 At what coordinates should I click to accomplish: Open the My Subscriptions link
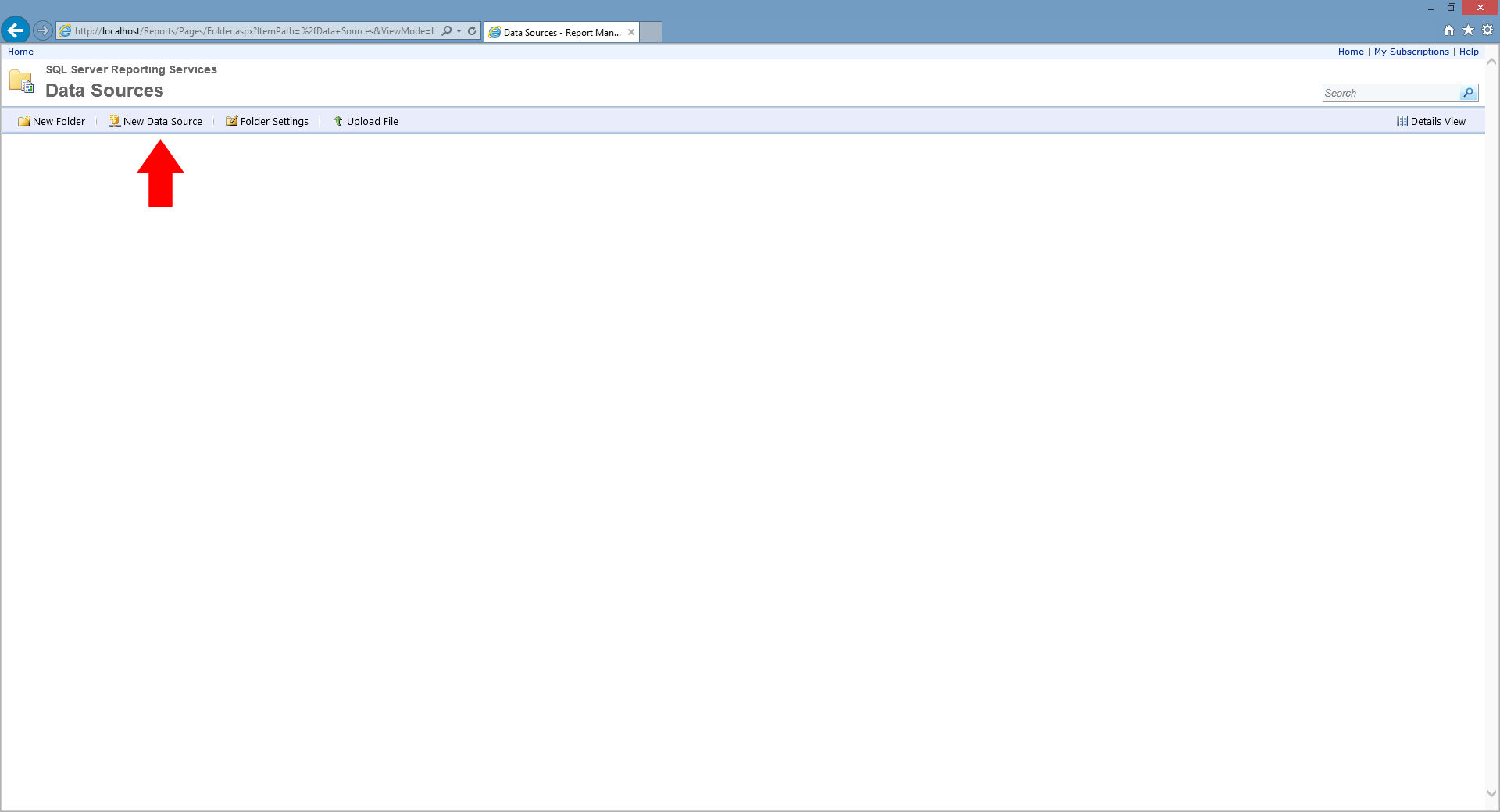tap(1411, 52)
